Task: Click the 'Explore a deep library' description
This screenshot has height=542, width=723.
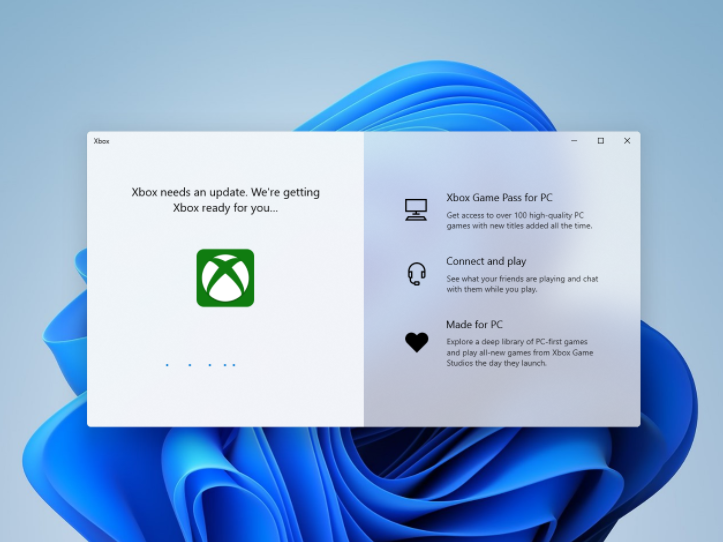Action: (x=520, y=352)
